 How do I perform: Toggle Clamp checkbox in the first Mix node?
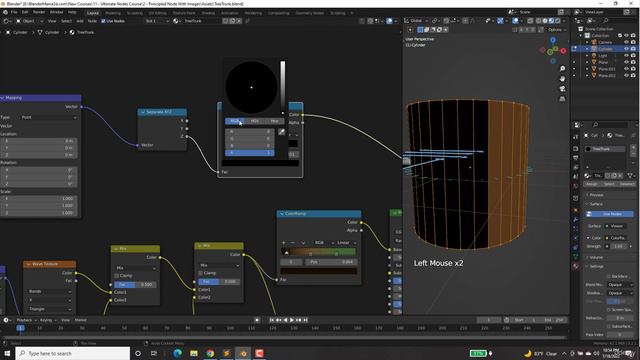(117, 276)
